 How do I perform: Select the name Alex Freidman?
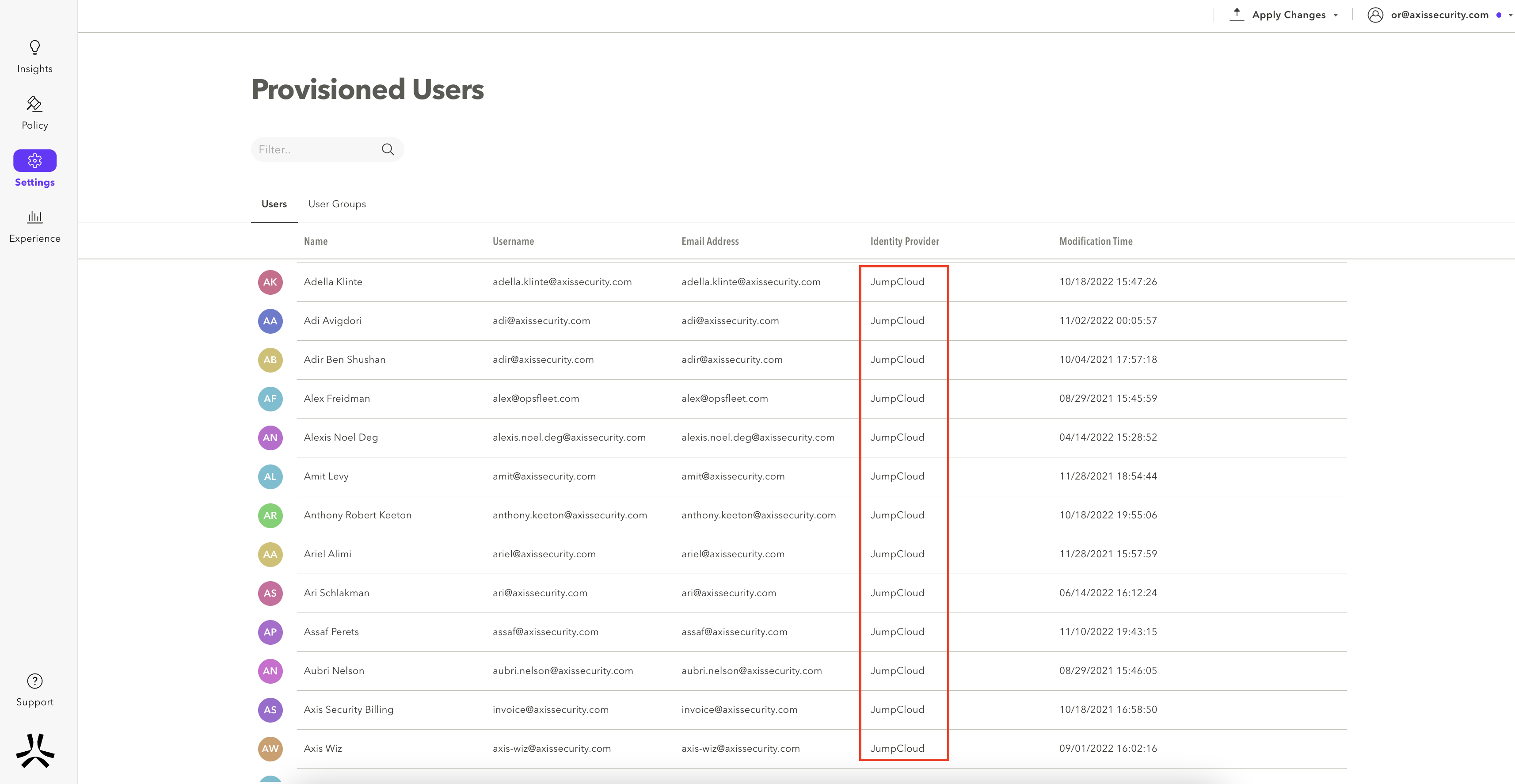pyautogui.click(x=337, y=398)
